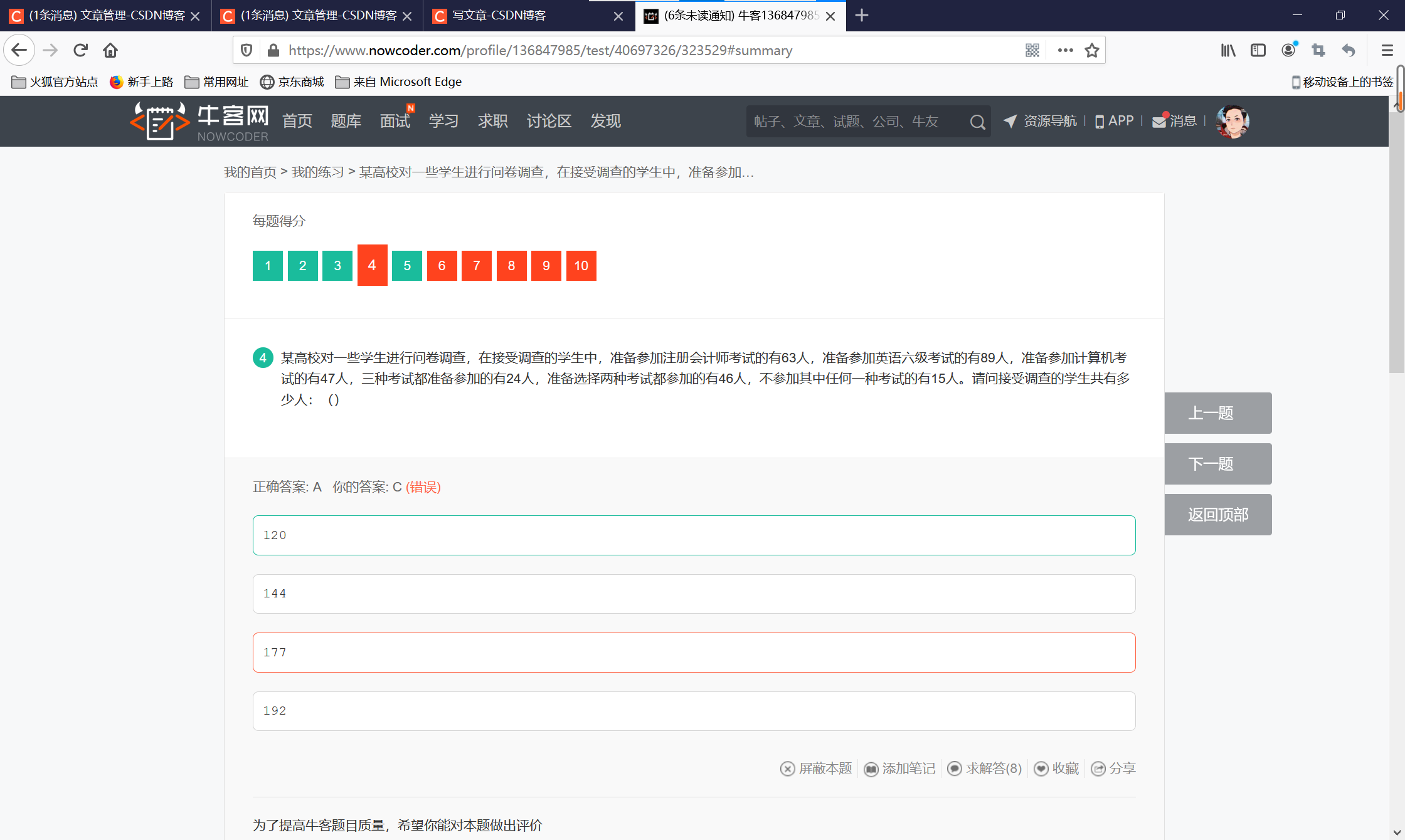The image size is (1405, 840).
Task: Reload the current page
Action: (80, 50)
